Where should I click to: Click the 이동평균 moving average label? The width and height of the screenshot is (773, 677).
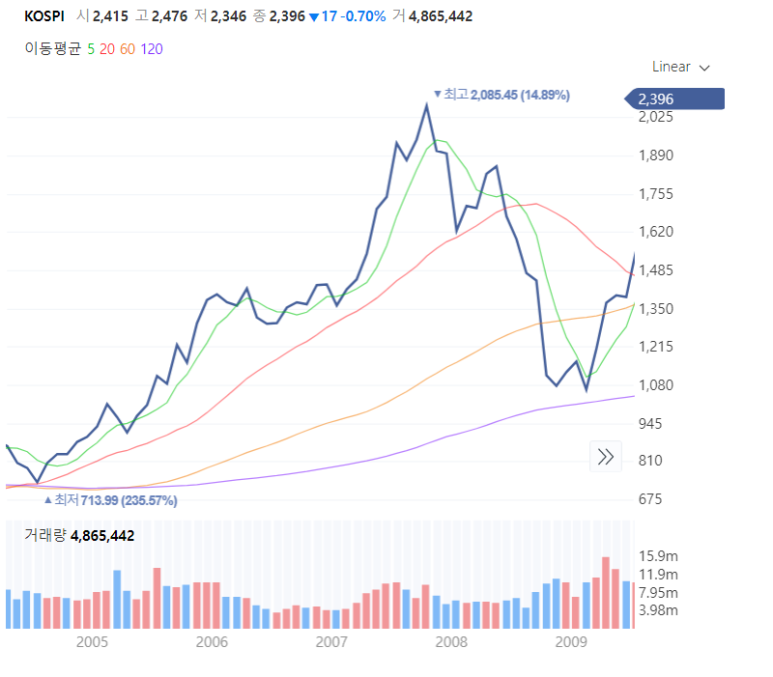coord(53,49)
